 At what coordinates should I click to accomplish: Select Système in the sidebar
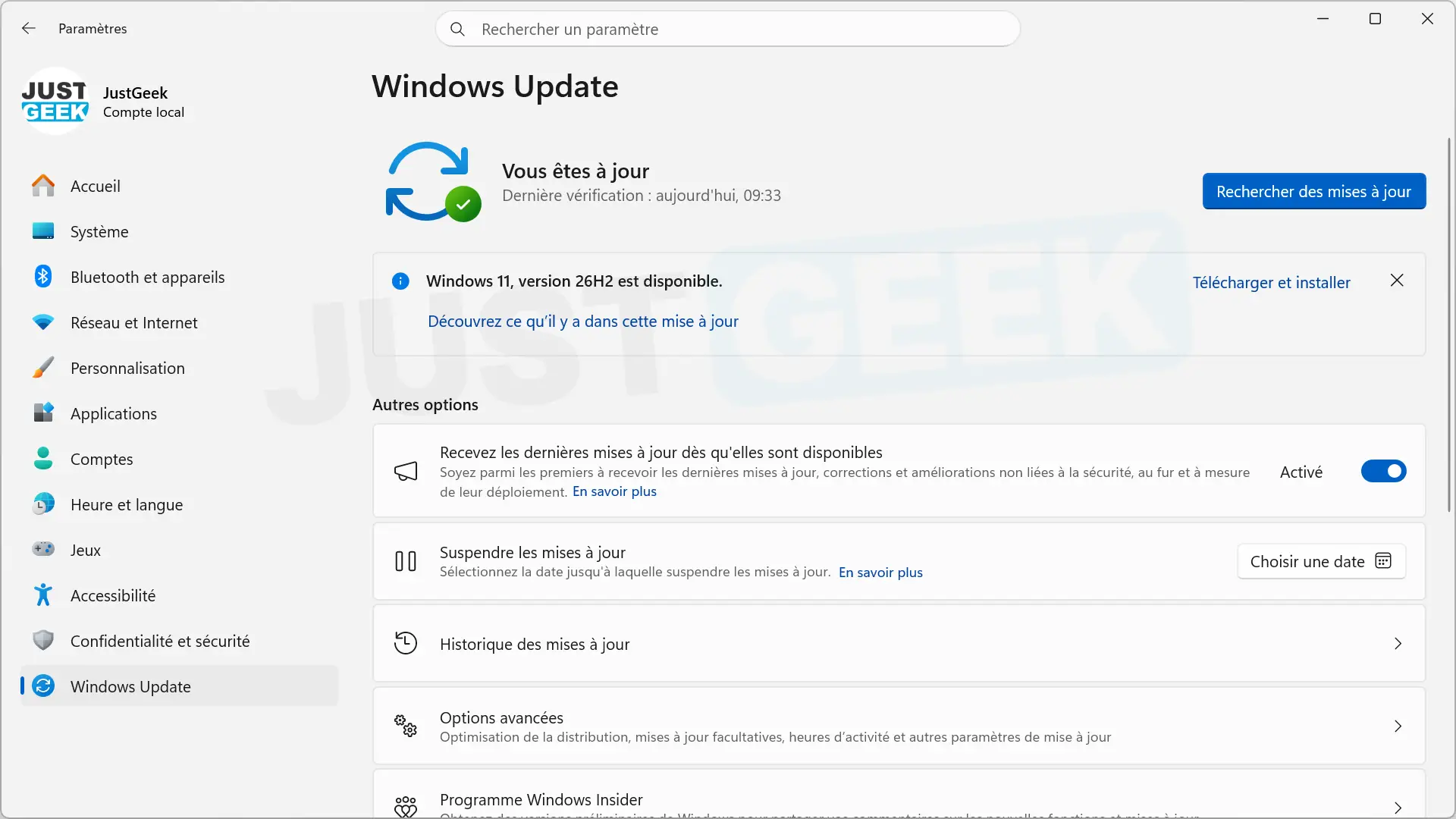(x=179, y=231)
